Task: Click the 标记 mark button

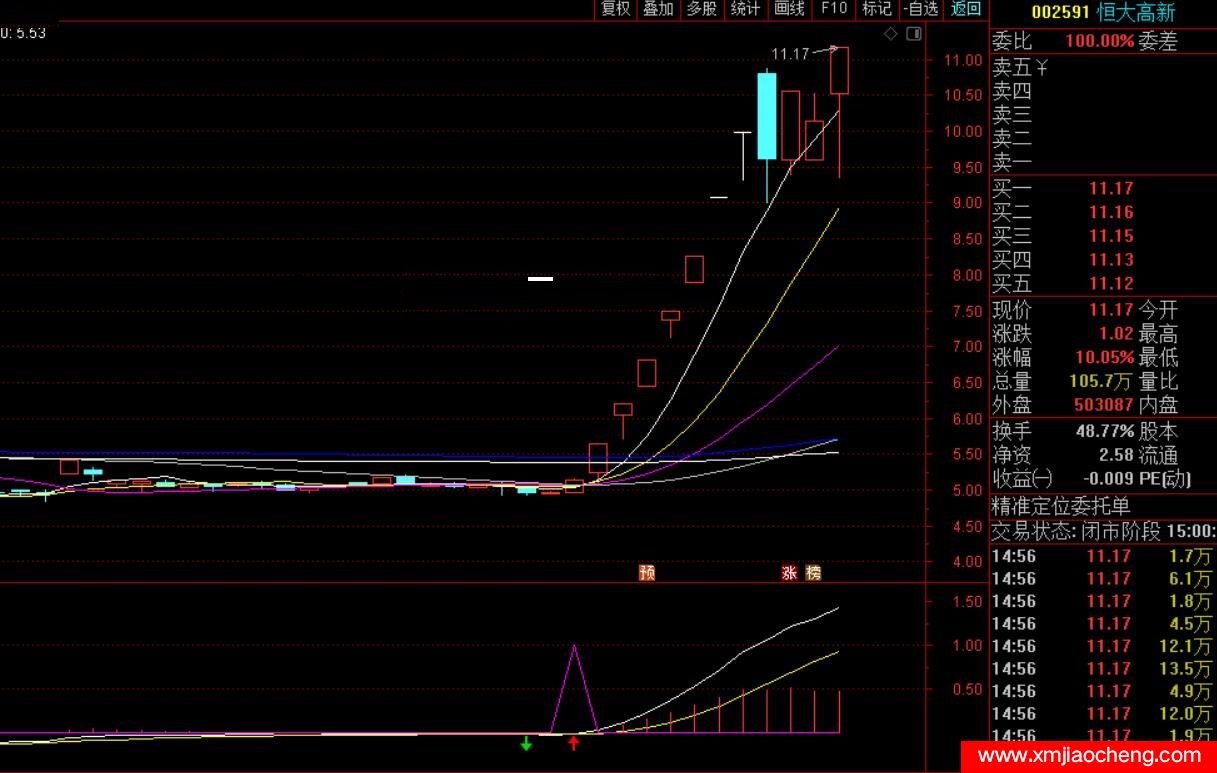Action: coord(876,9)
